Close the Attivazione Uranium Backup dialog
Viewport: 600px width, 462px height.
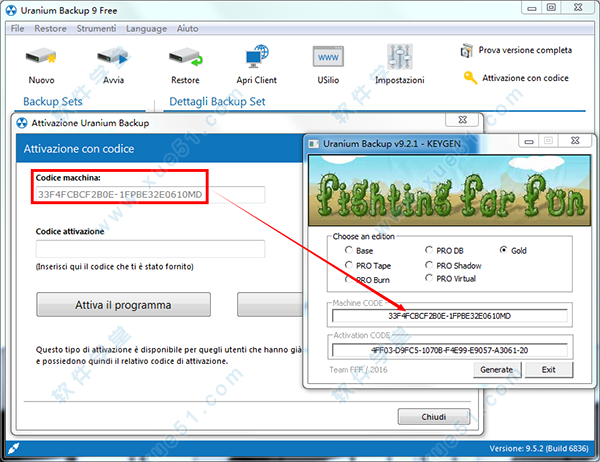pyautogui.click(x=462, y=119)
